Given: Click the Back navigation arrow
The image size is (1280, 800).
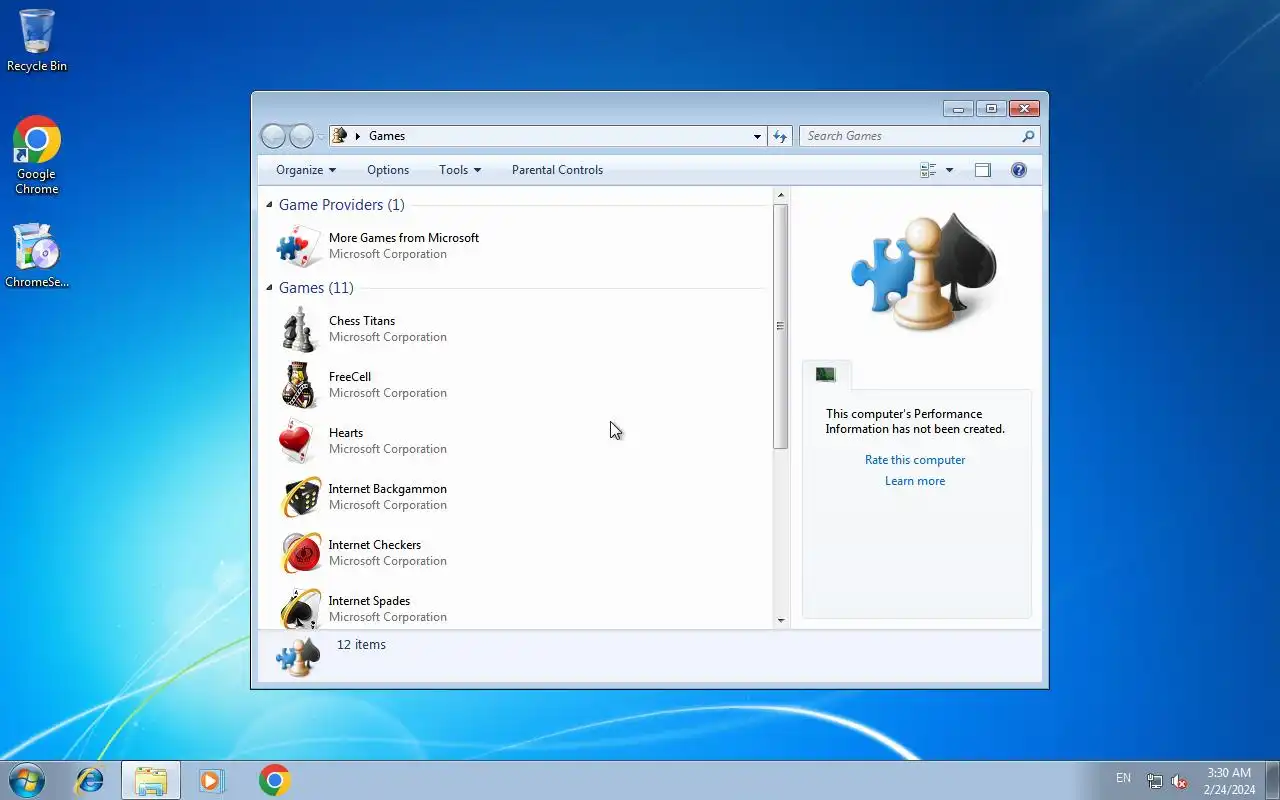Looking at the screenshot, I should coord(273,136).
